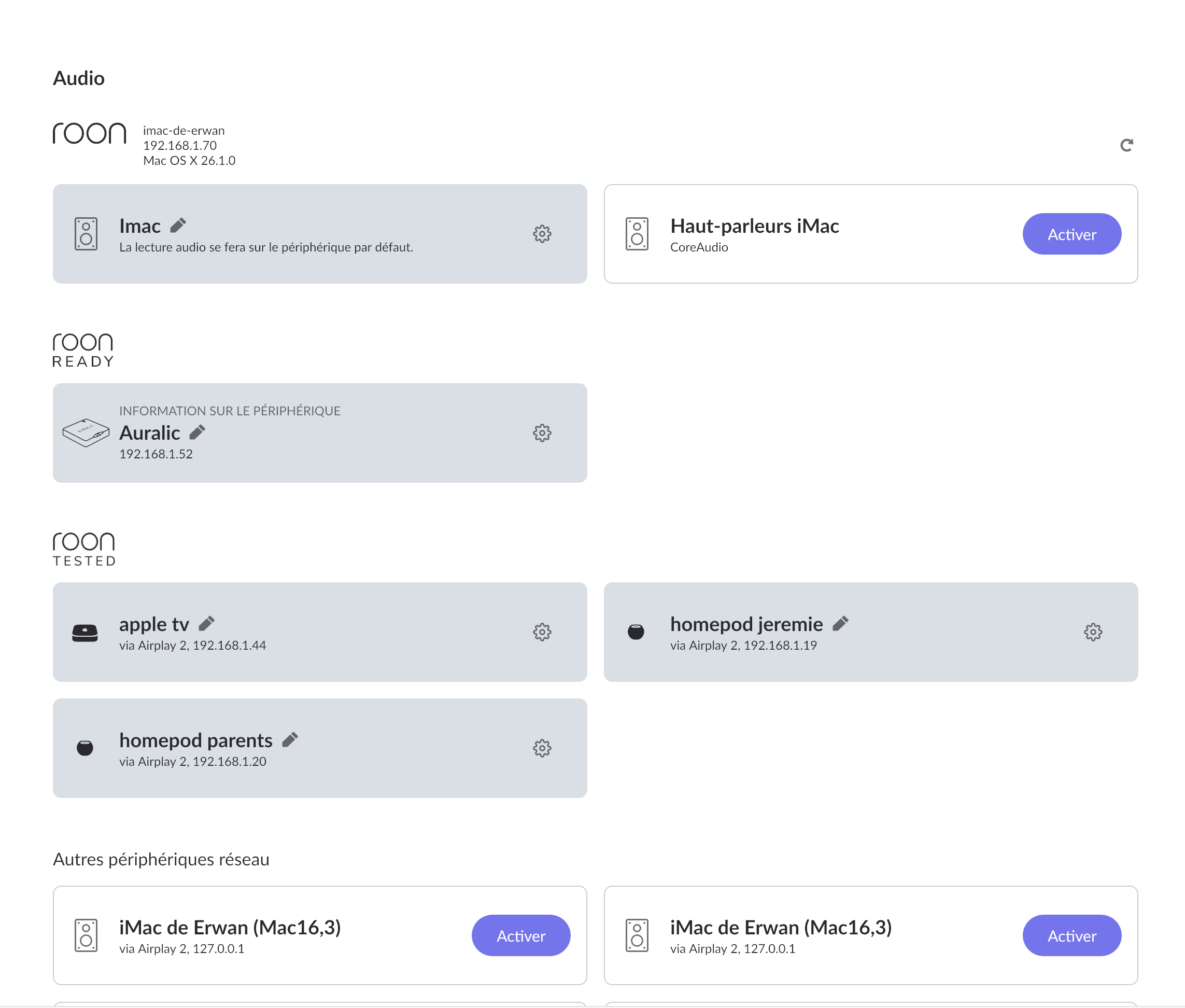The height and width of the screenshot is (1008, 1185).
Task: Click the homepod parents speaker icon
Action: coord(85,748)
